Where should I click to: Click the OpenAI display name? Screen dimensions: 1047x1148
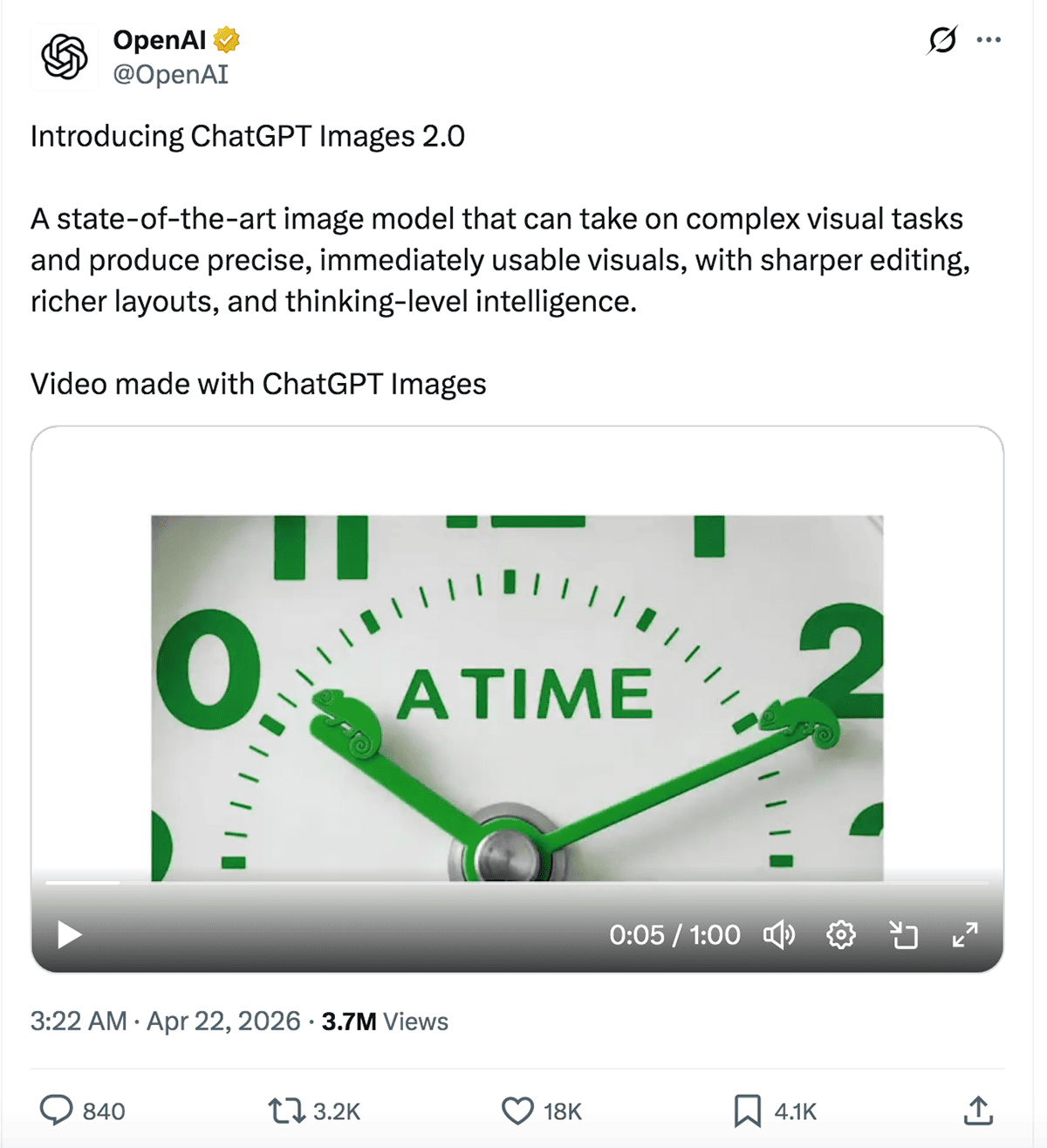(159, 38)
